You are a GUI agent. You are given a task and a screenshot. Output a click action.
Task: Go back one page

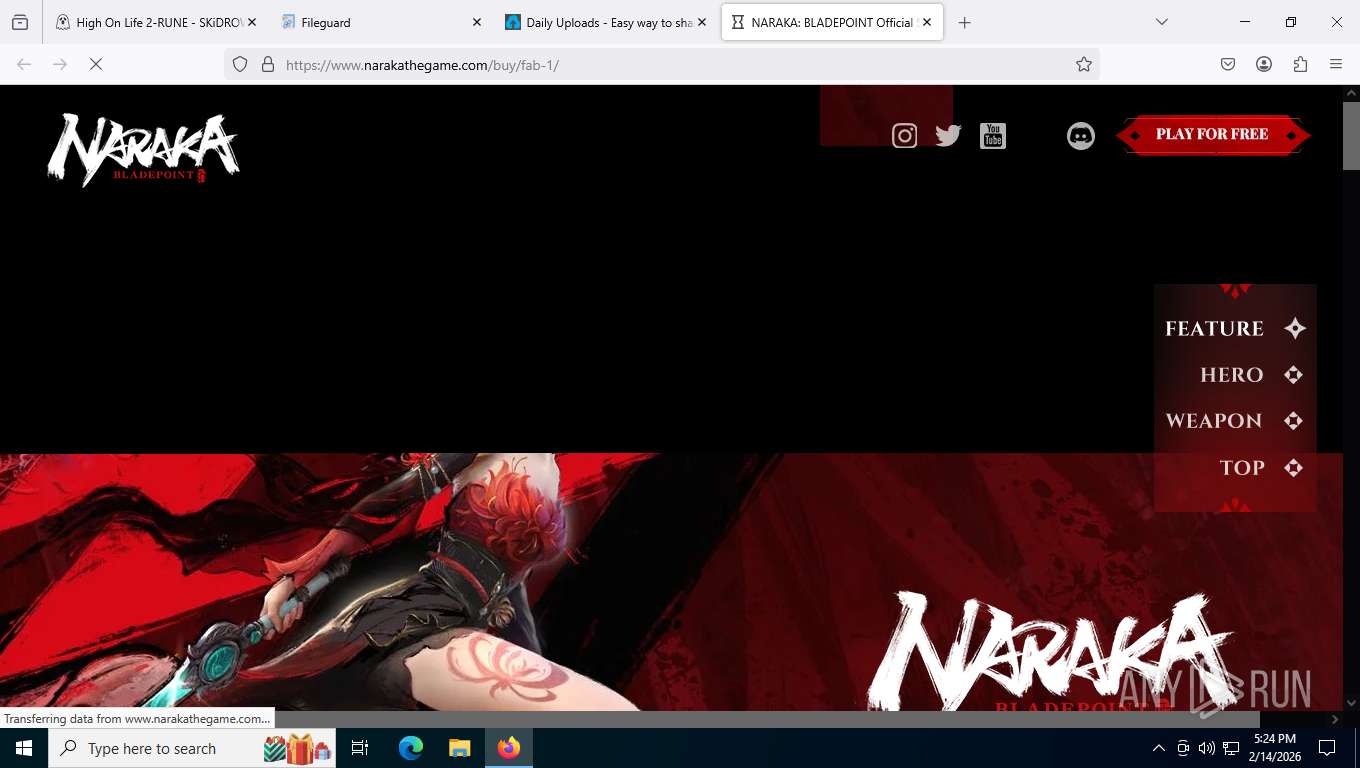coord(24,64)
